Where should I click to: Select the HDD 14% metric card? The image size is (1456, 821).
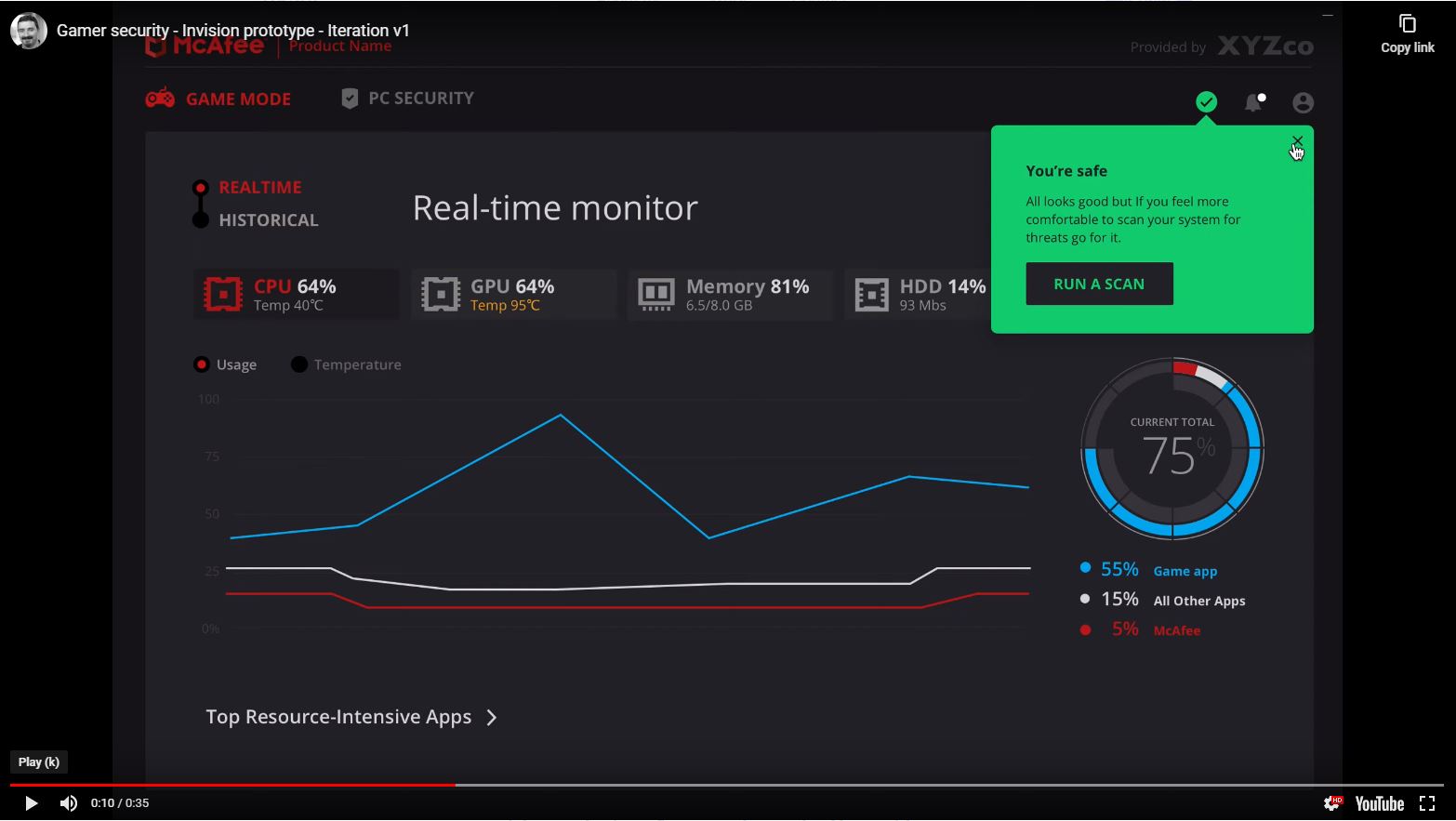tap(919, 294)
